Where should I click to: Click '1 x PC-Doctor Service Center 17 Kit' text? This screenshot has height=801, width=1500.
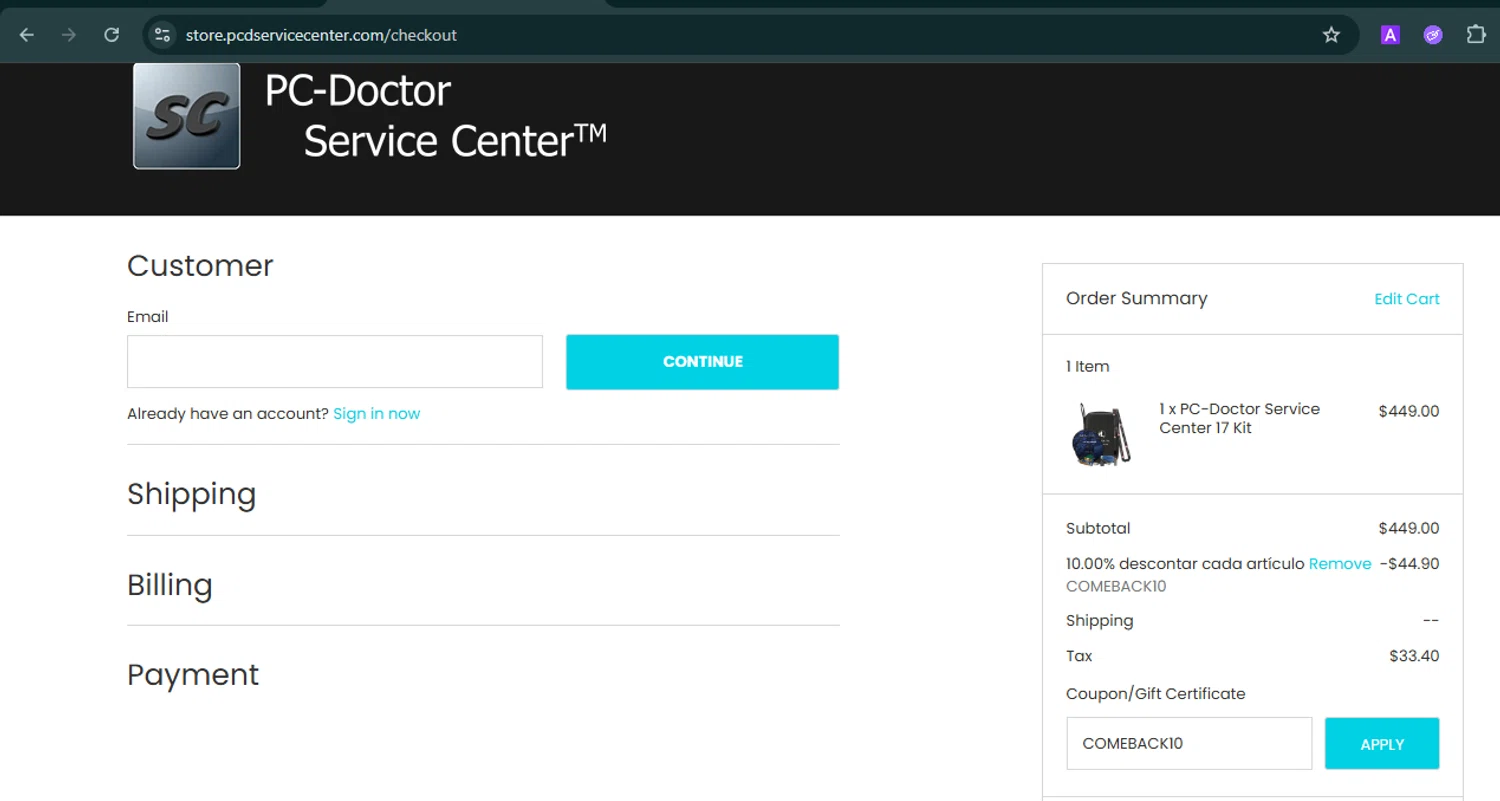pyautogui.click(x=1239, y=418)
